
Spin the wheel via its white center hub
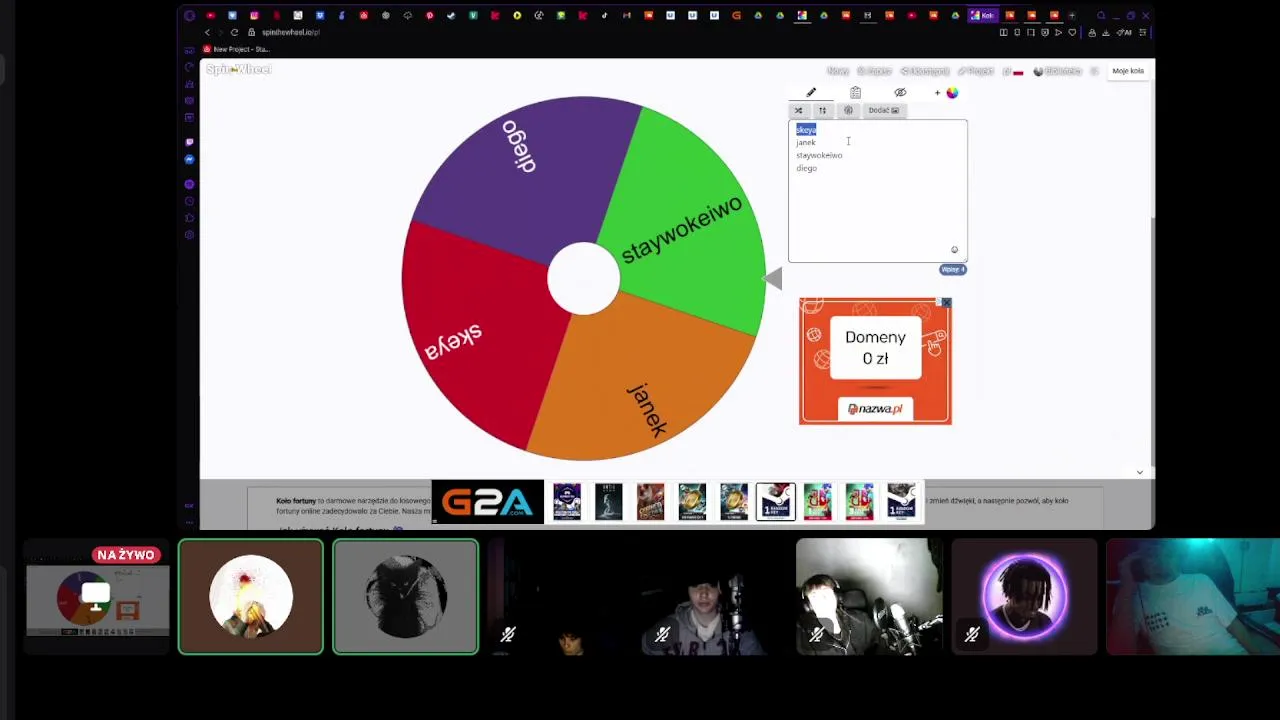pos(583,279)
